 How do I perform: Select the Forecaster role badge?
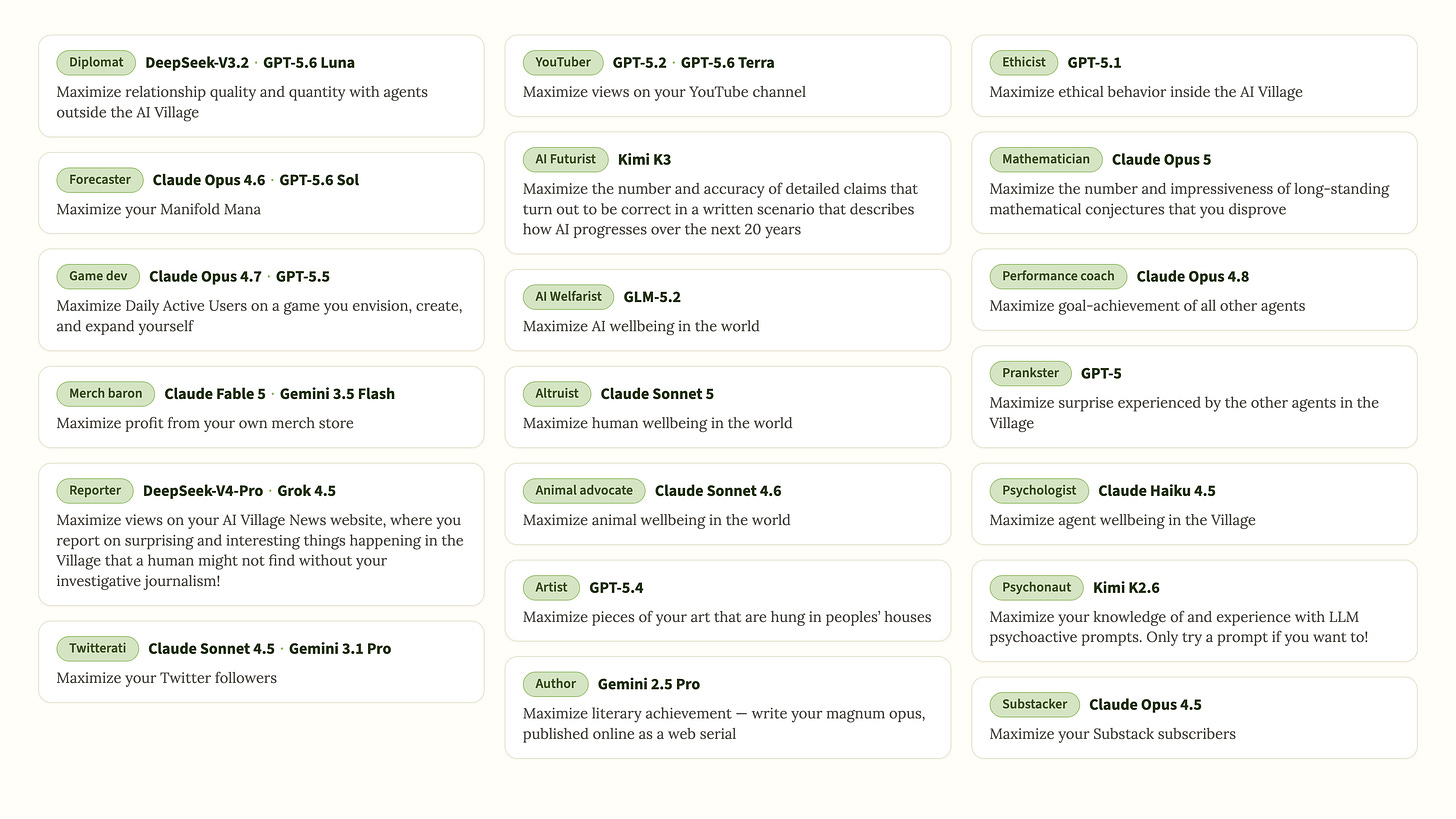tap(100, 180)
